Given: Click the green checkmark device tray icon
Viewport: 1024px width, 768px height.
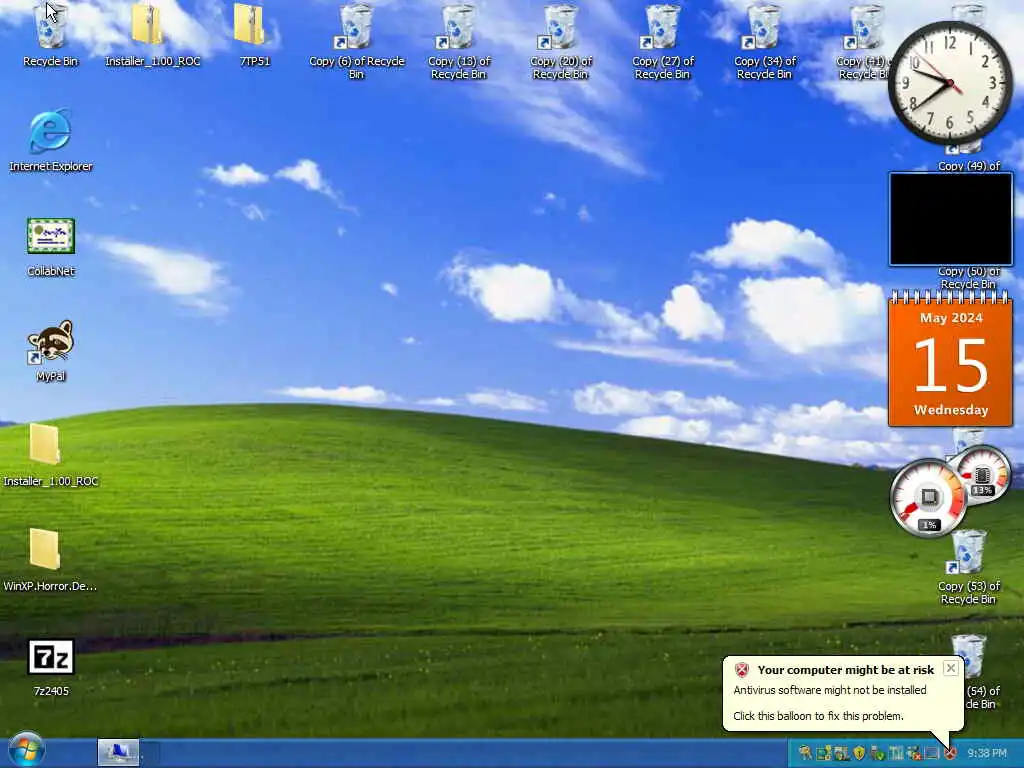Looking at the screenshot, I should 878,754.
